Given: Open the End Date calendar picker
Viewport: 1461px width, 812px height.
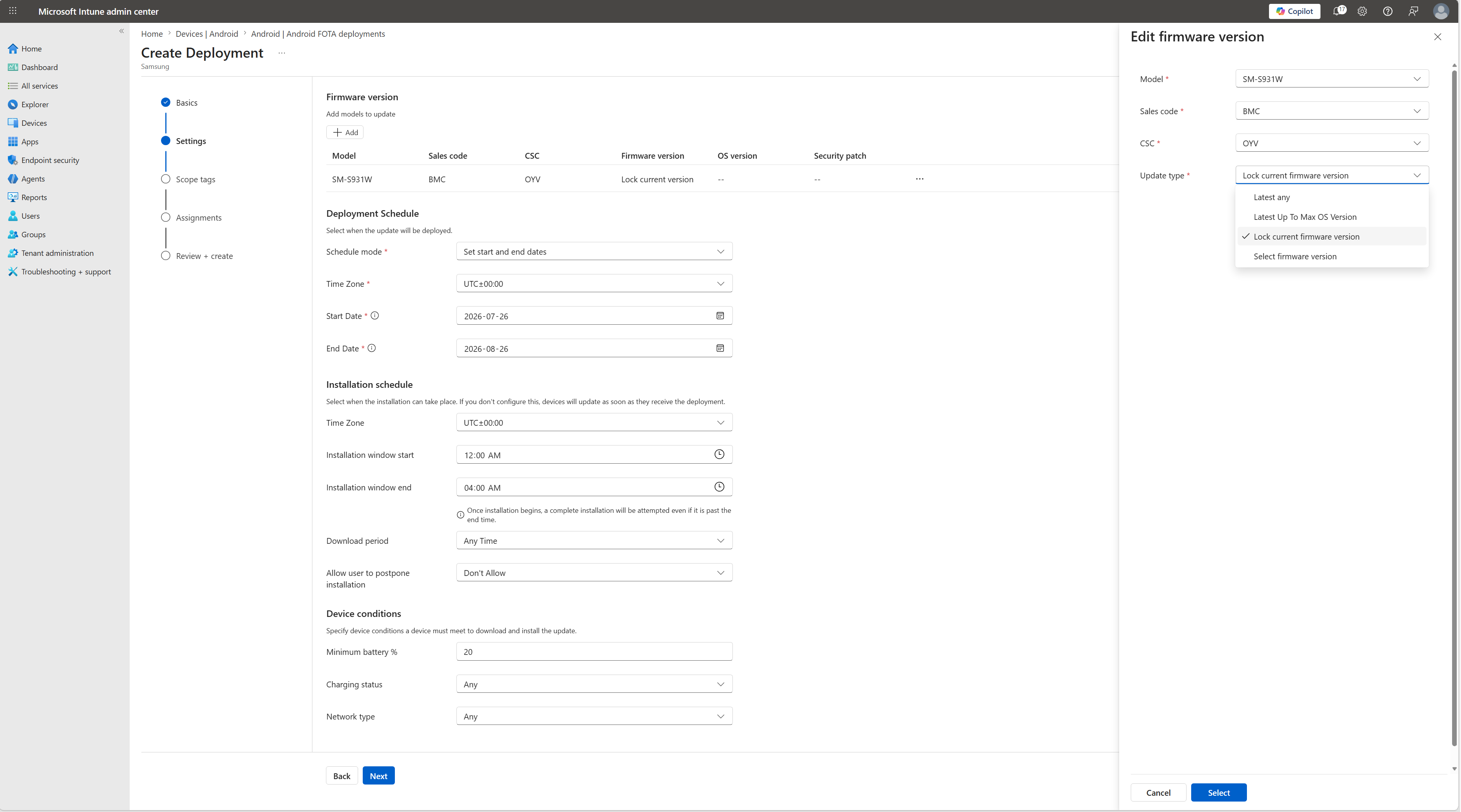Looking at the screenshot, I should pyautogui.click(x=720, y=348).
